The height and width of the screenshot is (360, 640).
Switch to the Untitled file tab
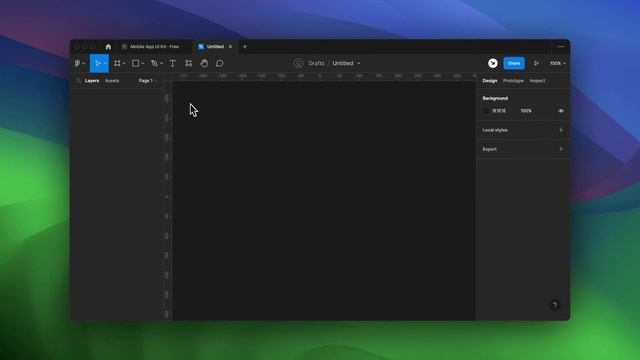(x=215, y=47)
